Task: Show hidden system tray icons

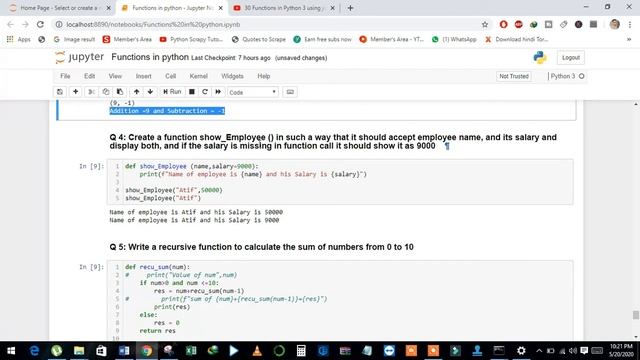Action: [539, 351]
